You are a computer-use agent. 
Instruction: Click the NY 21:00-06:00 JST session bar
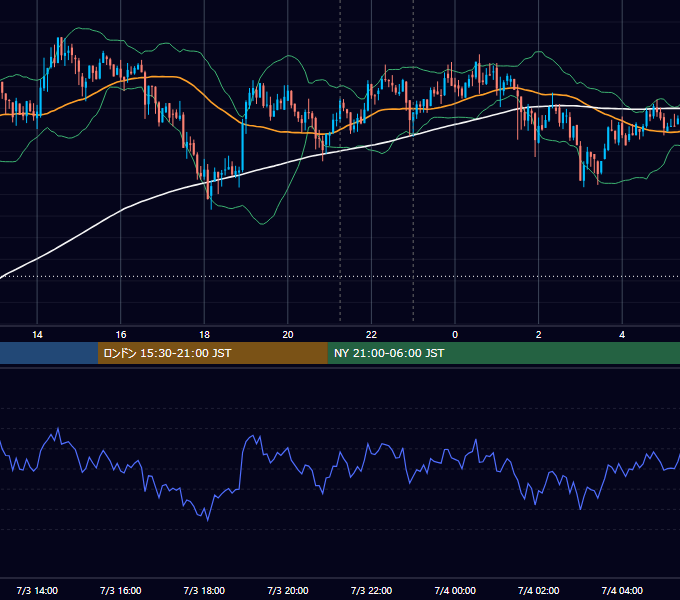tap(503, 353)
